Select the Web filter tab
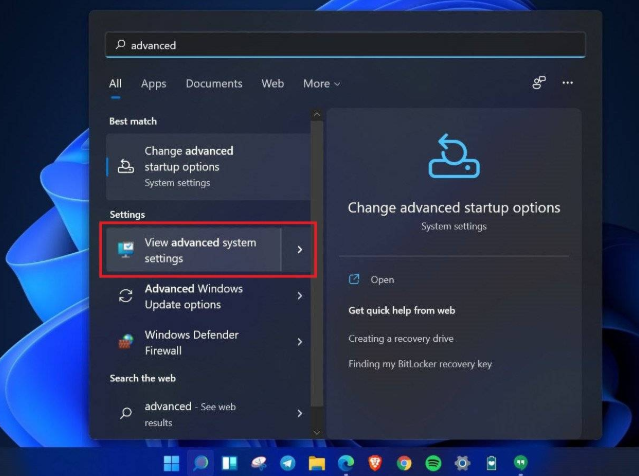 (272, 84)
